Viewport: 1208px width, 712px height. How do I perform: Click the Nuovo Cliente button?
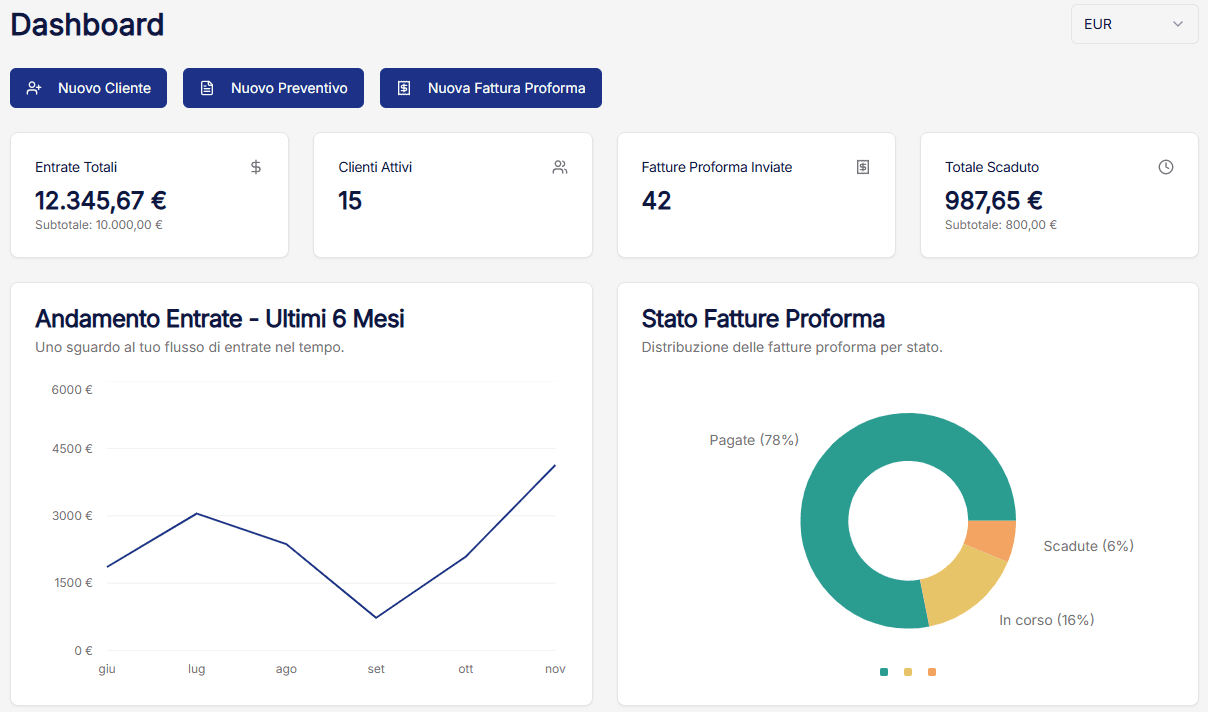tap(88, 88)
